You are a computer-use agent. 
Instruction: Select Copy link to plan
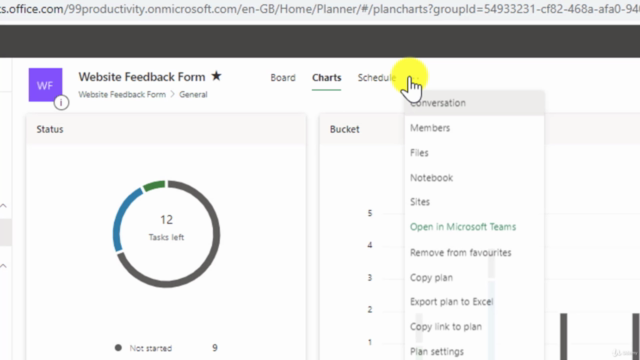pos(474,327)
